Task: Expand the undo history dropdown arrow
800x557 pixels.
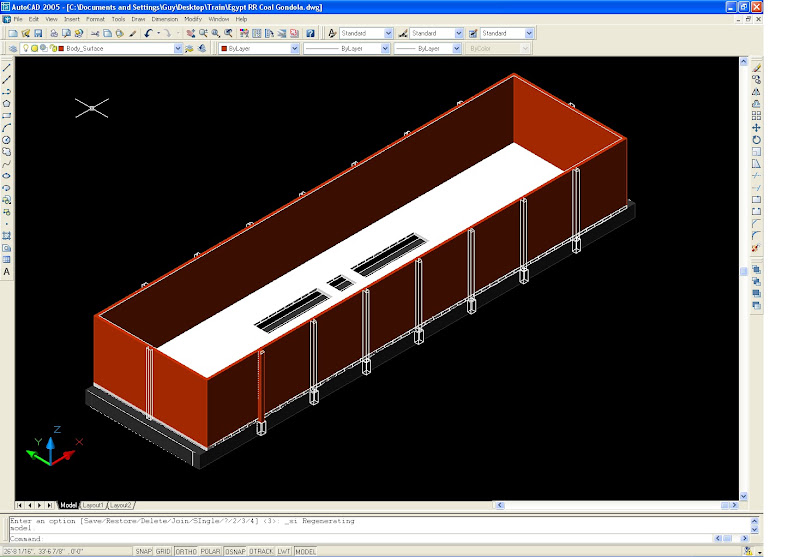Action: coord(158,33)
